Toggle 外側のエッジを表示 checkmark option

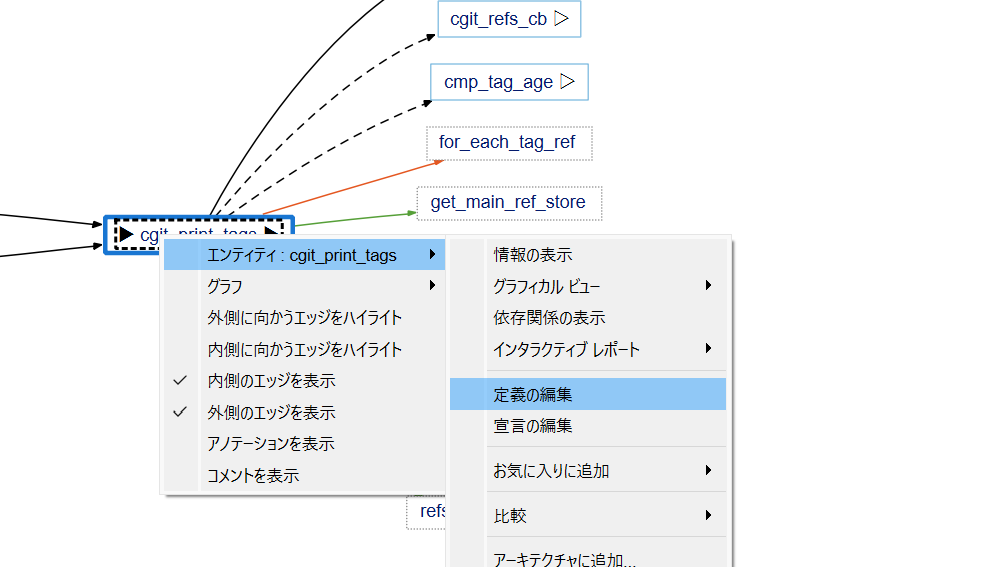click(271, 412)
